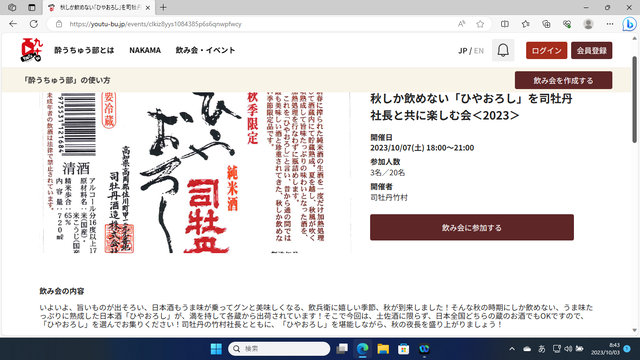Image resolution: width=640 pixels, height=360 pixels.
Task: Click the date 2023/10/07(土) 18:00〜21:00
Action: coord(422,148)
